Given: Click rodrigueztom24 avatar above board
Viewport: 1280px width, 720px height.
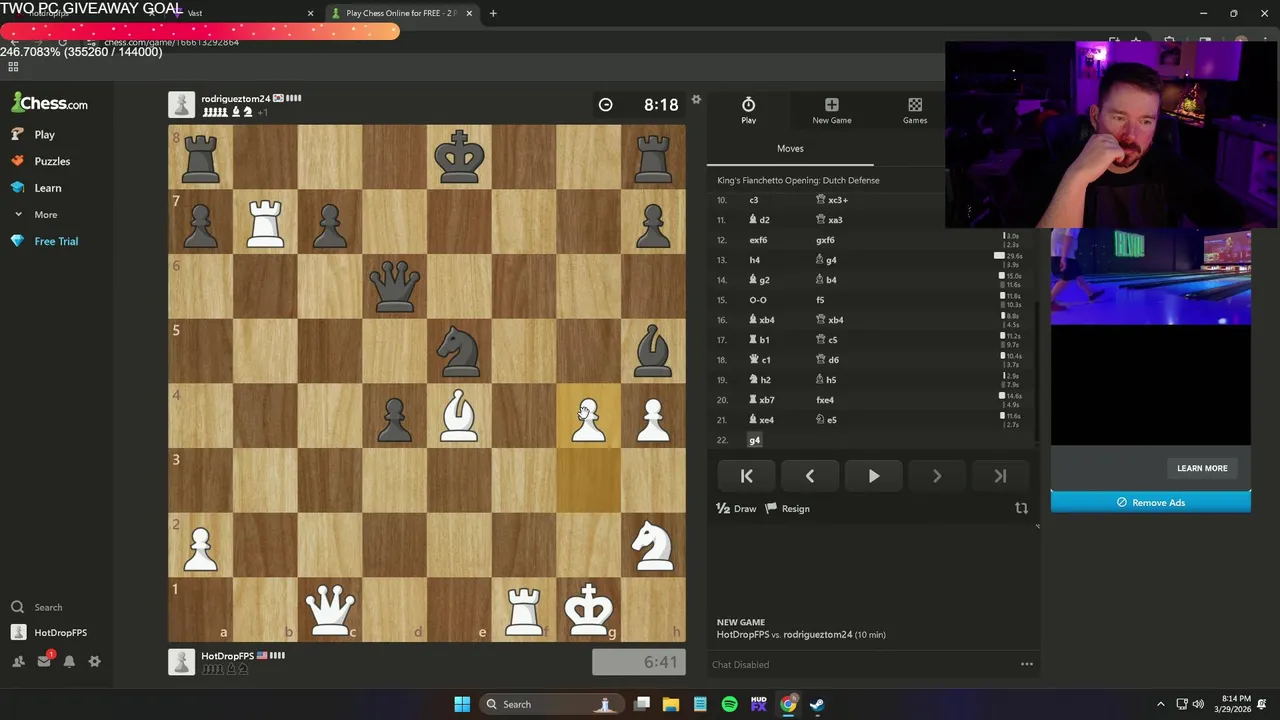Looking at the screenshot, I should tap(181, 104).
